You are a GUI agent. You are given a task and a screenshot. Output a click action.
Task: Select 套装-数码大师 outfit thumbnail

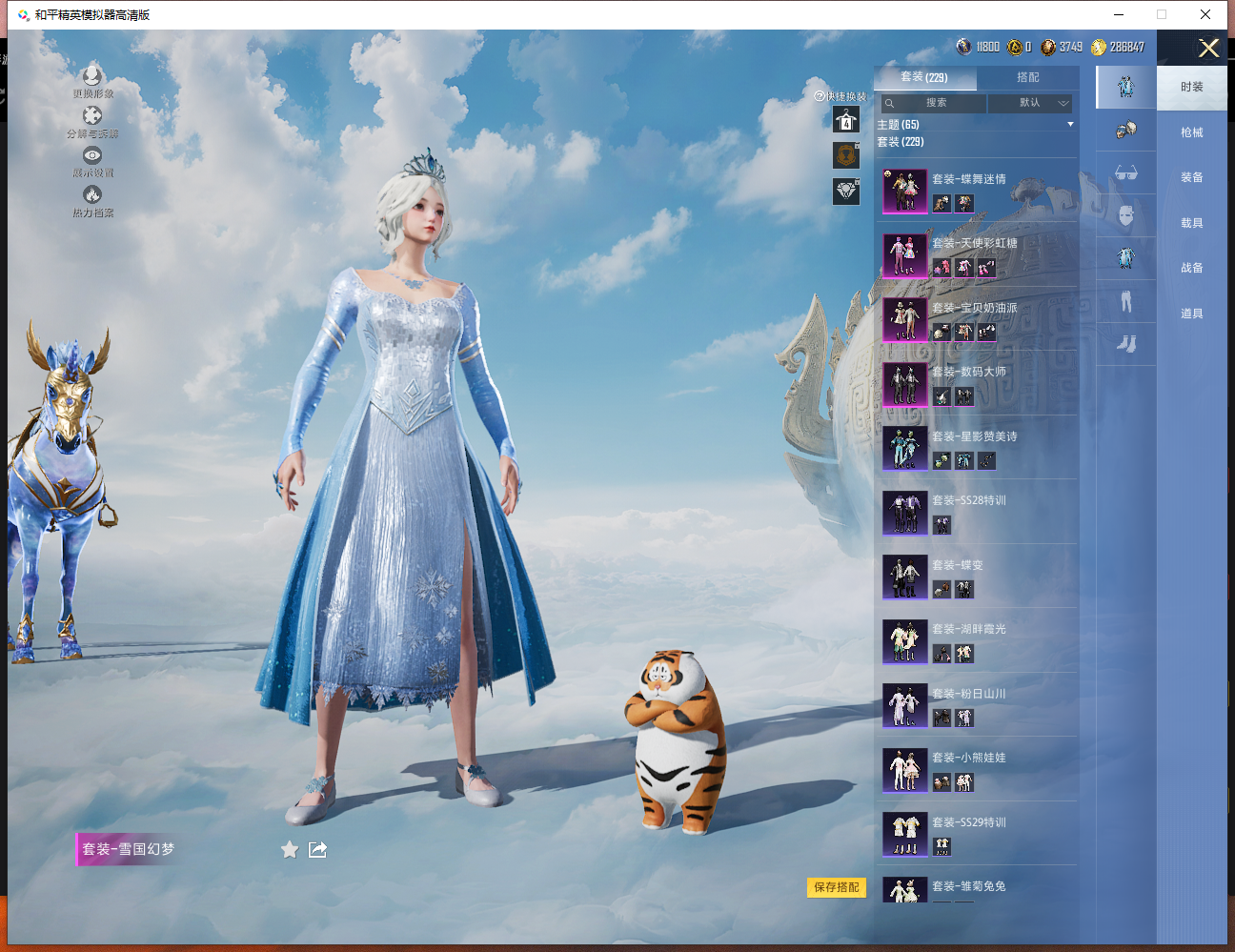pyautogui.click(x=904, y=384)
